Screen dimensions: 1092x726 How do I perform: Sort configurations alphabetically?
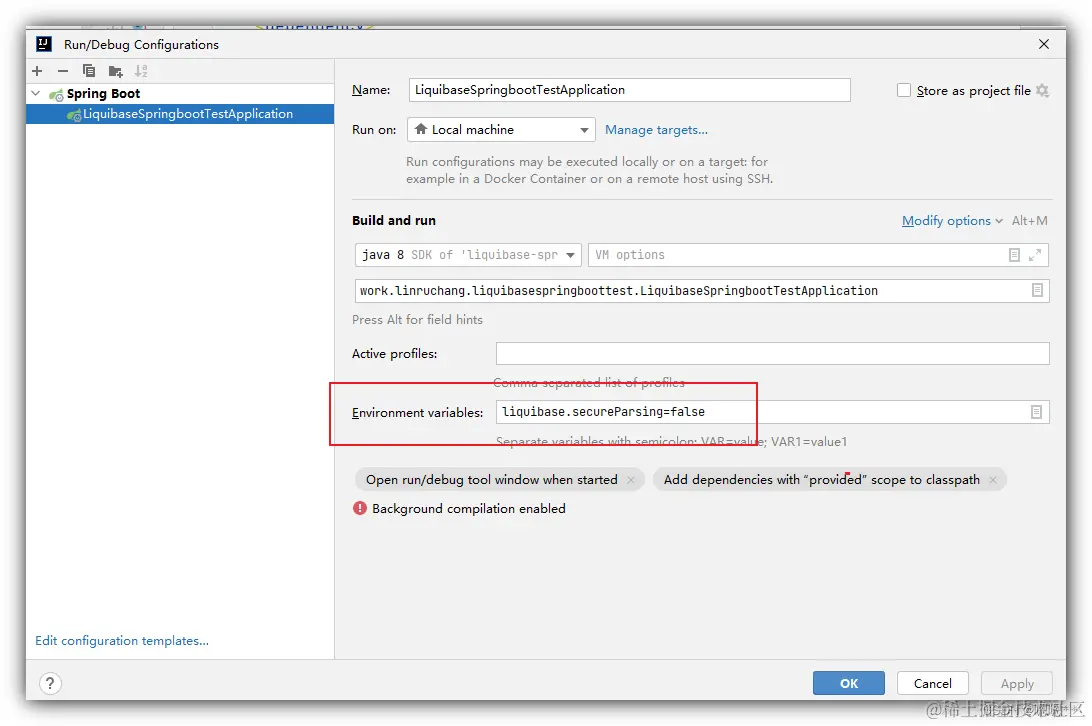tap(141, 71)
